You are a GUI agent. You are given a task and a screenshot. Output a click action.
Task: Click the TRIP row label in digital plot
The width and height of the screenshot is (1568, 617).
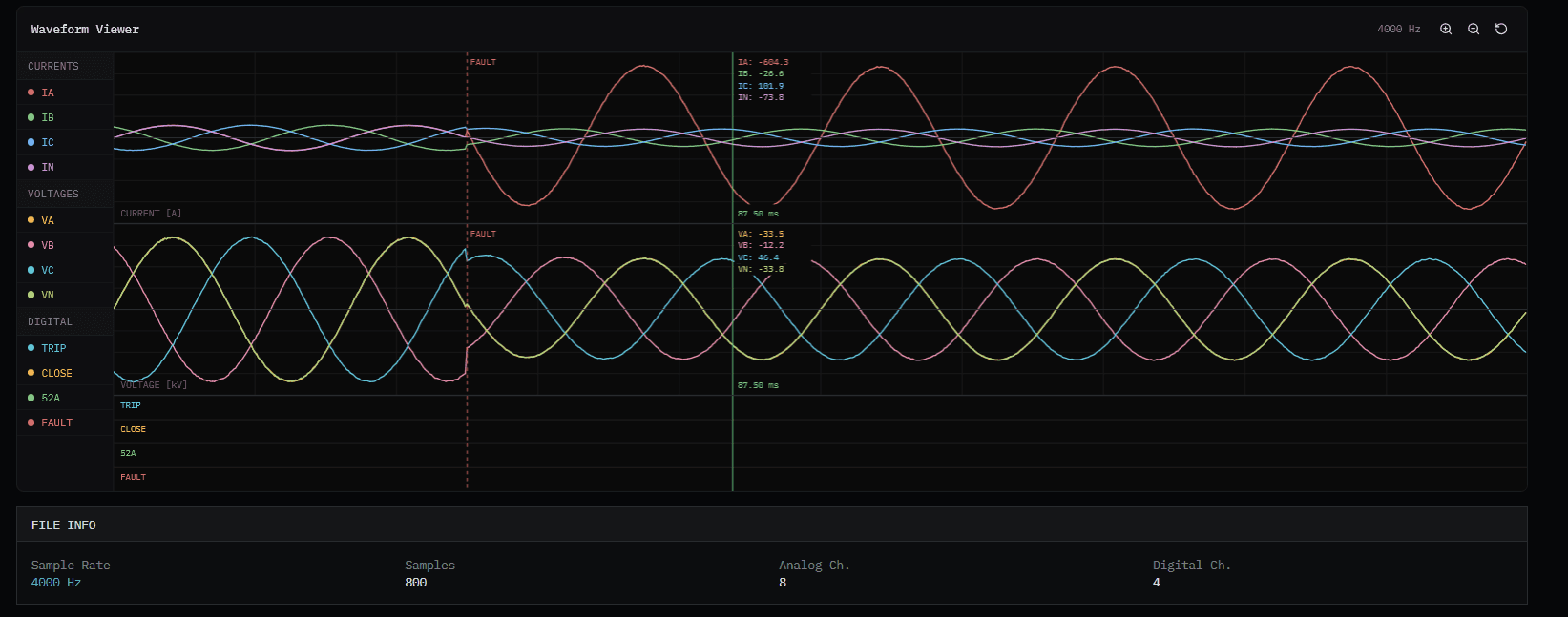[x=131, y=405]
